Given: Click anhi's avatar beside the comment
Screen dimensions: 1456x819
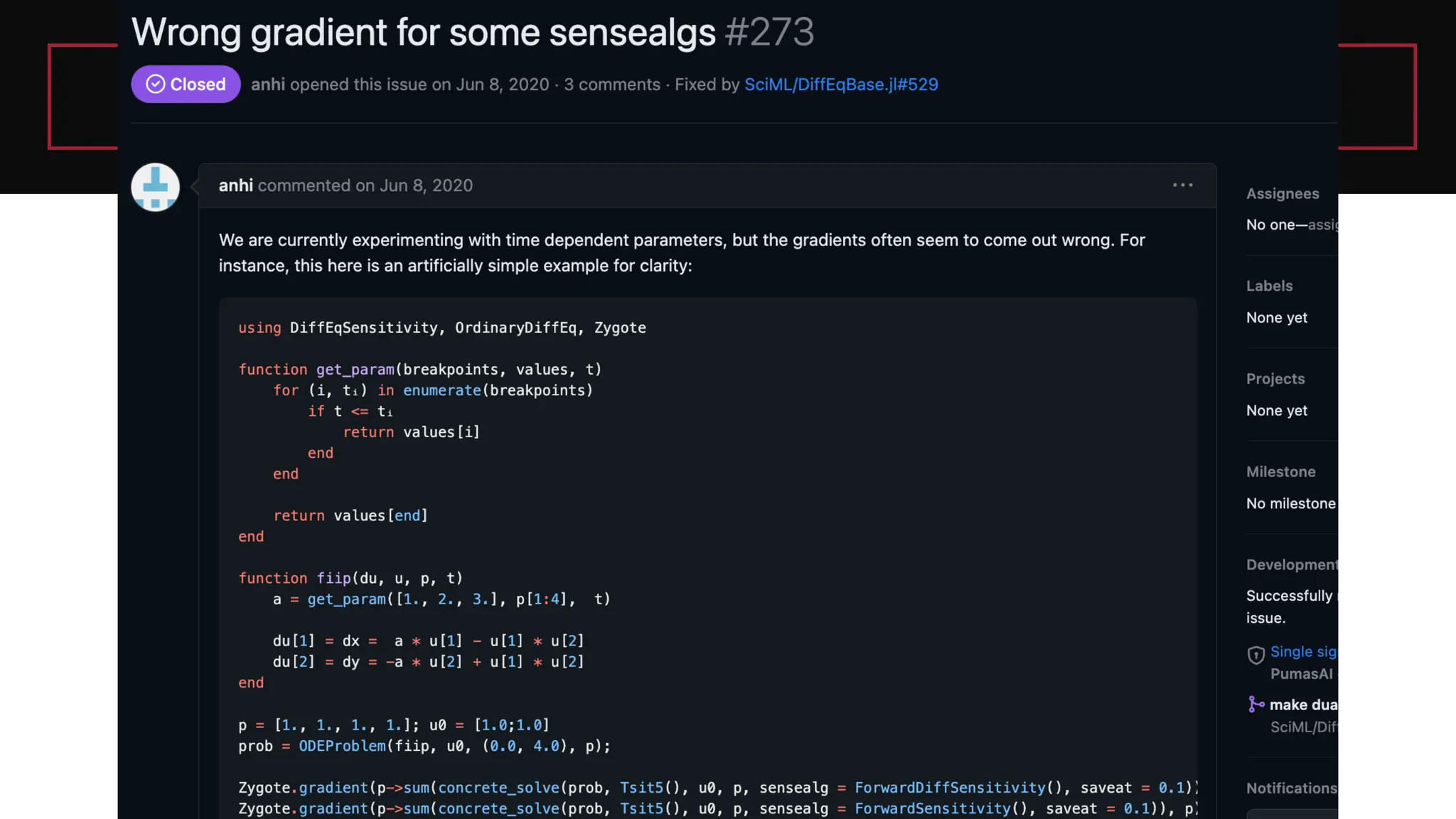Looking at the screenshot, I should [155, 187].
